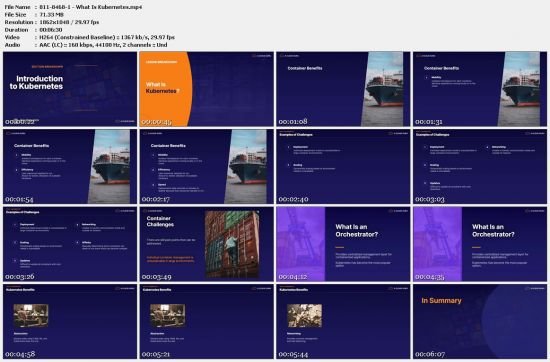Viewport: 550px width, 362px height.
Task: Select the frame at timestamp 00:01:08
Action: click(x=343, y=89)
